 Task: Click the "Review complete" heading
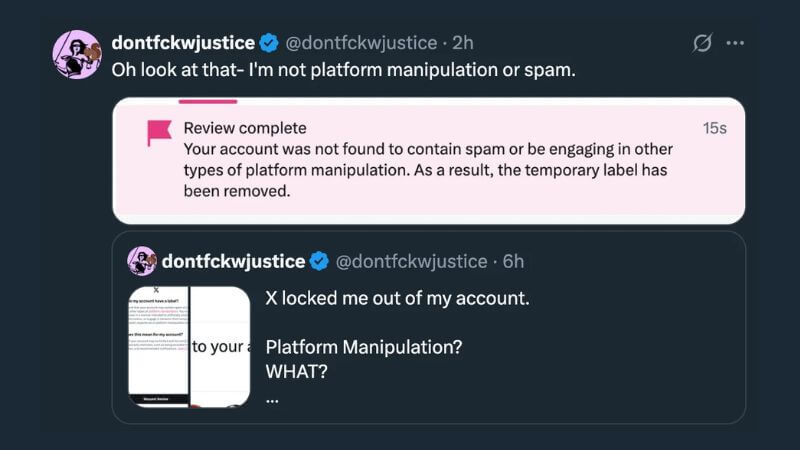245,128
